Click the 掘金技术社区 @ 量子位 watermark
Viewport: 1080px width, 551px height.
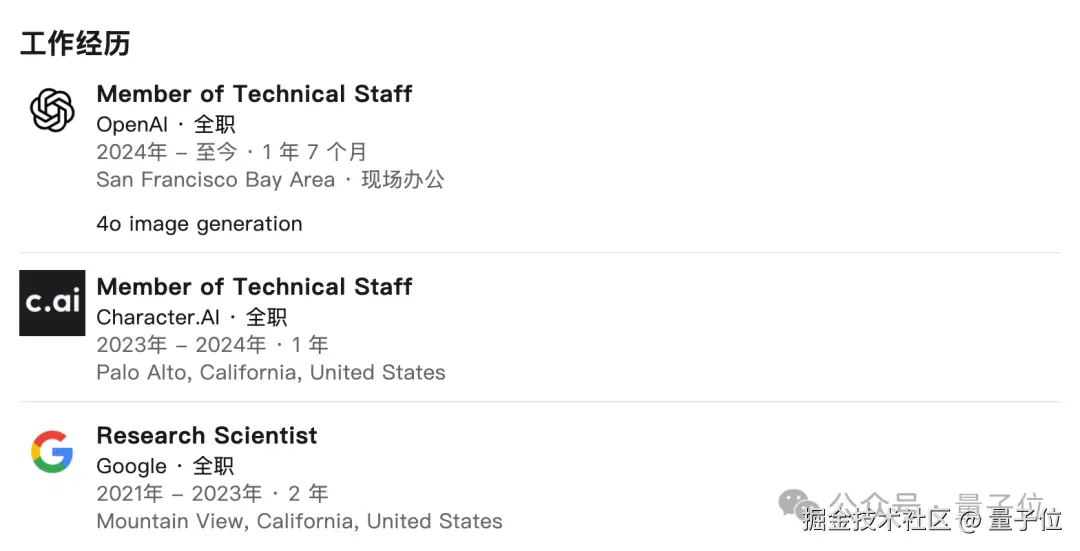pos(932,522)
